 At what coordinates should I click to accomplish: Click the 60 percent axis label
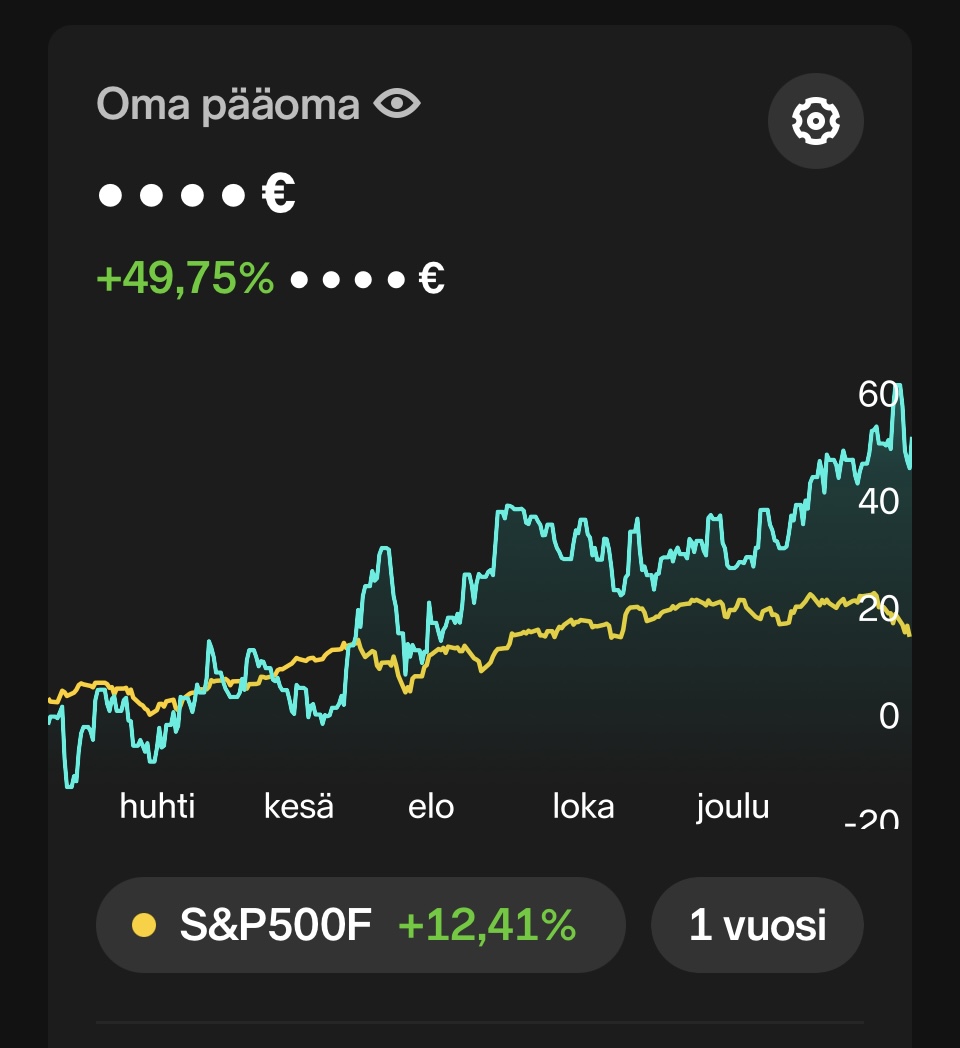tap(878, 394)
